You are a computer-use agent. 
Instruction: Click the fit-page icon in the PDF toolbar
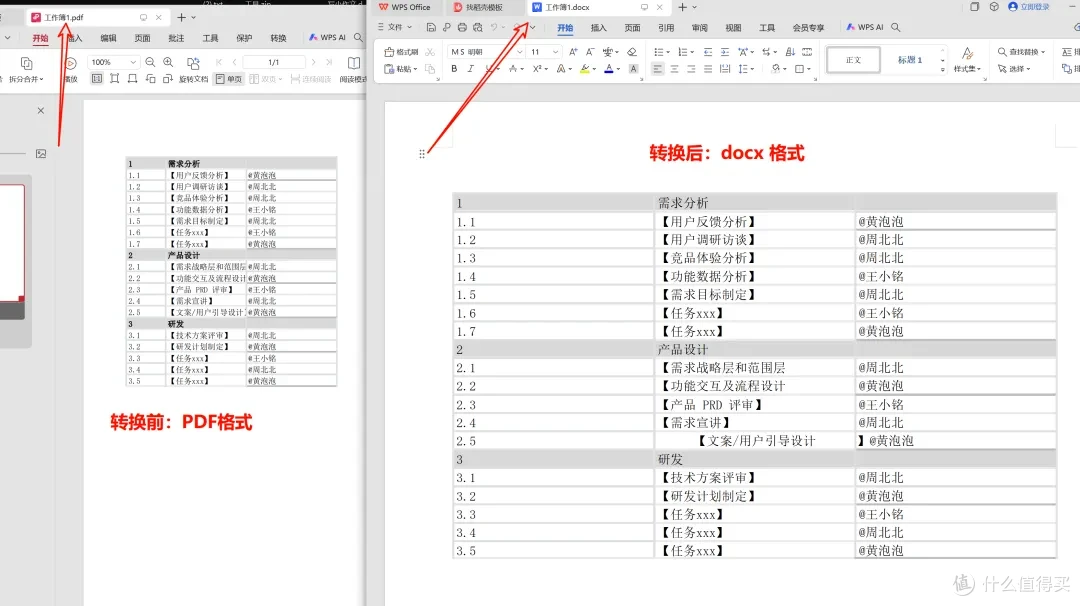pos(114,79)
